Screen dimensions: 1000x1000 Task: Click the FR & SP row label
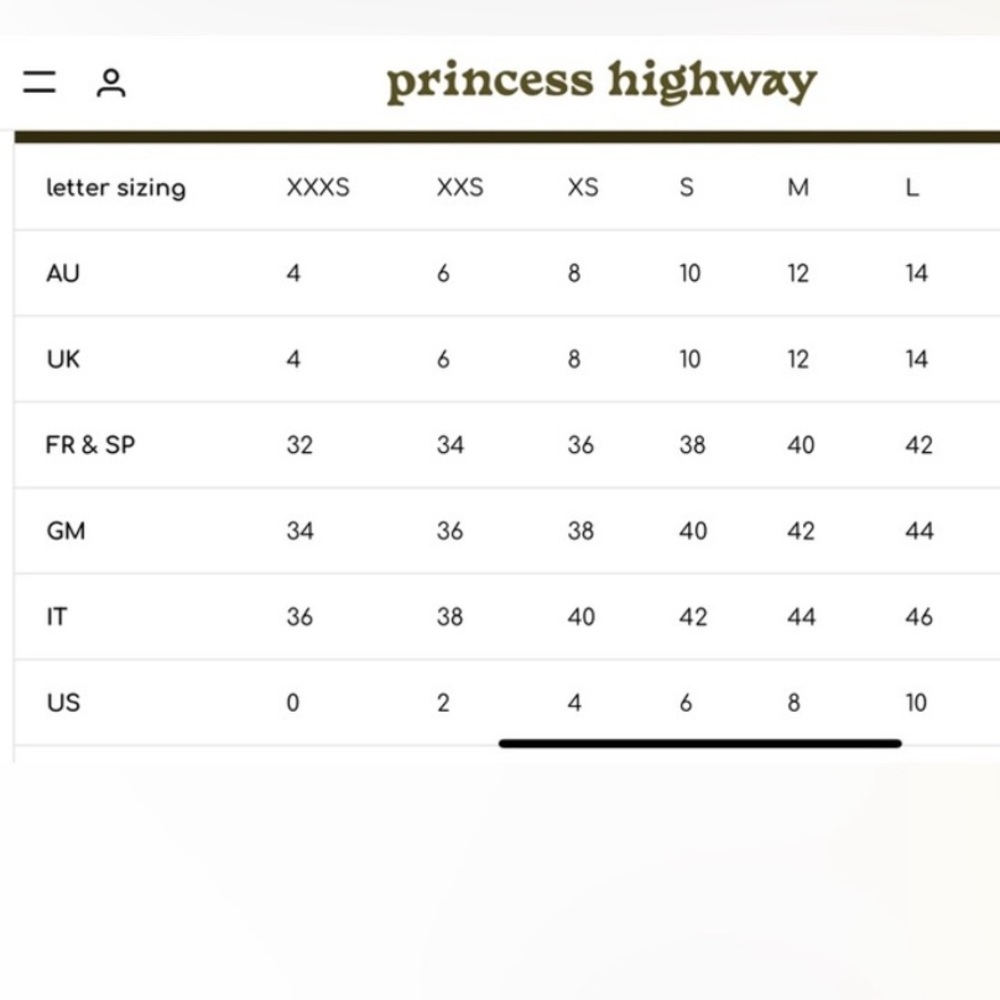point(91,445)
